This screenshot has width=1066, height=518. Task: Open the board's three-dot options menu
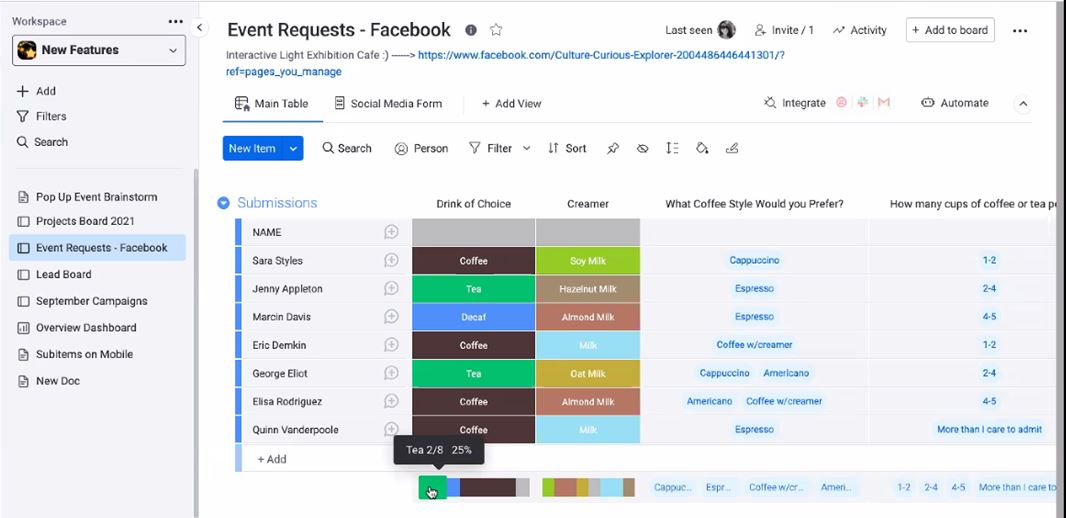pyautogui.click(x=1019, y=30)
